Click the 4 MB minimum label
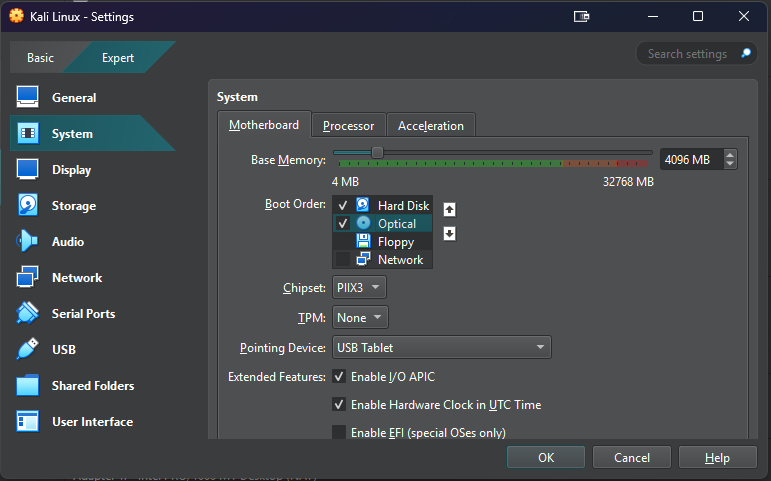 [345, 182]
